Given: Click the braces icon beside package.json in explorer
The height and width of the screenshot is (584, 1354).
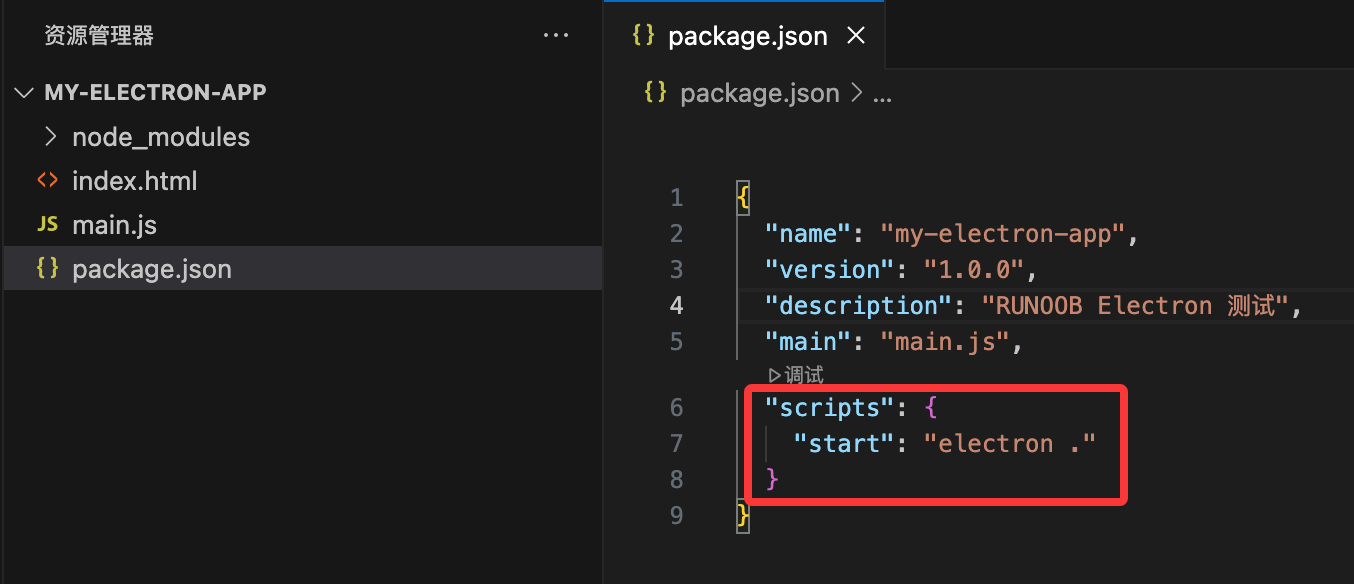Looking at the screenshot, I should pyautogui.click(x=47, y=269).
